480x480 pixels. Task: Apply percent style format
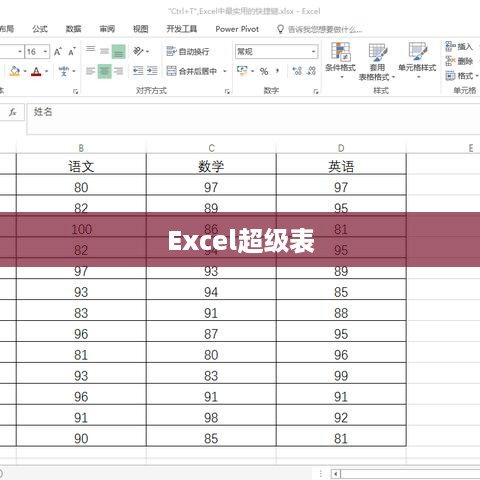coord(264,71)
